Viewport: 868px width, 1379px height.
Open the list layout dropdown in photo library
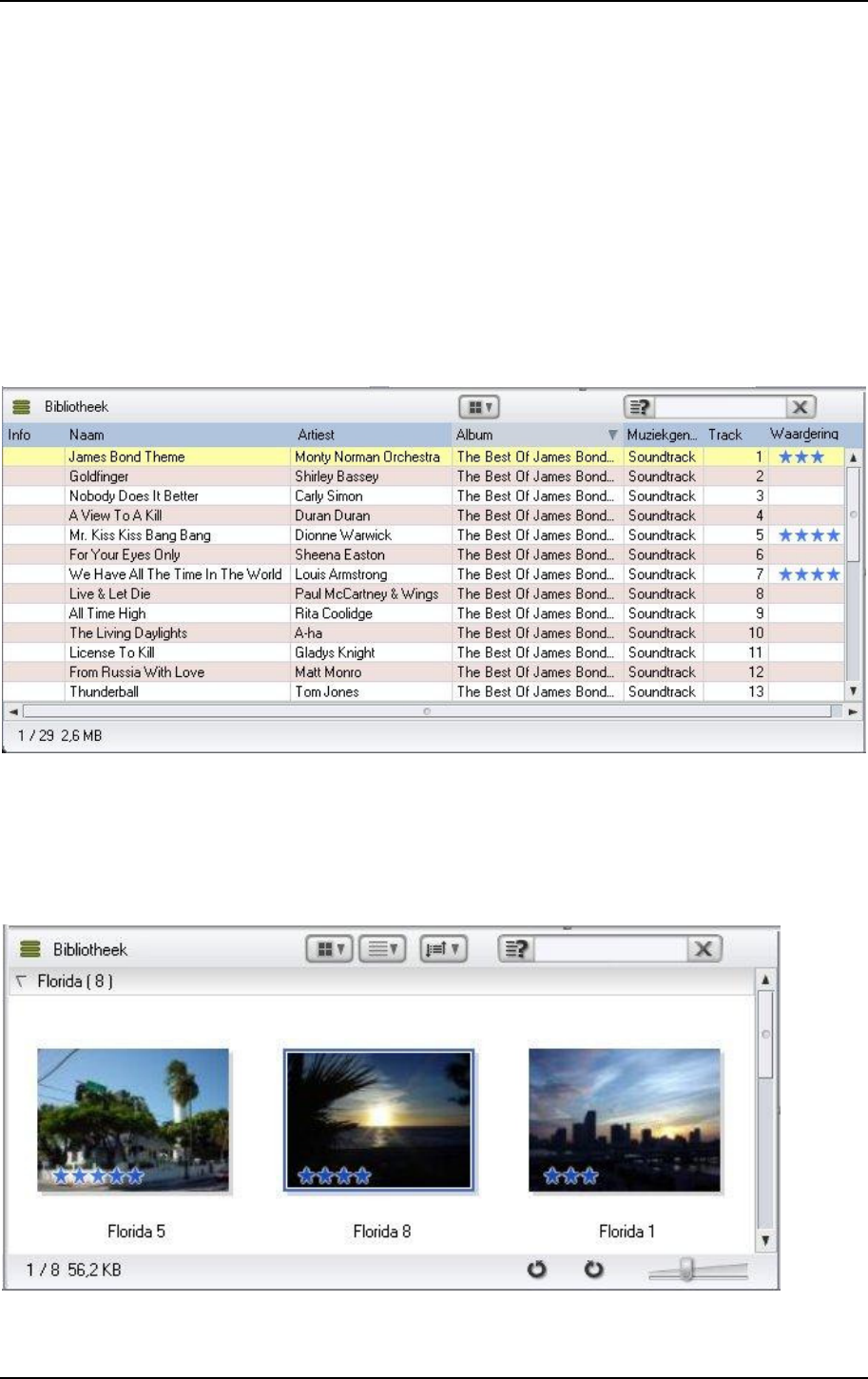point(383,949)
